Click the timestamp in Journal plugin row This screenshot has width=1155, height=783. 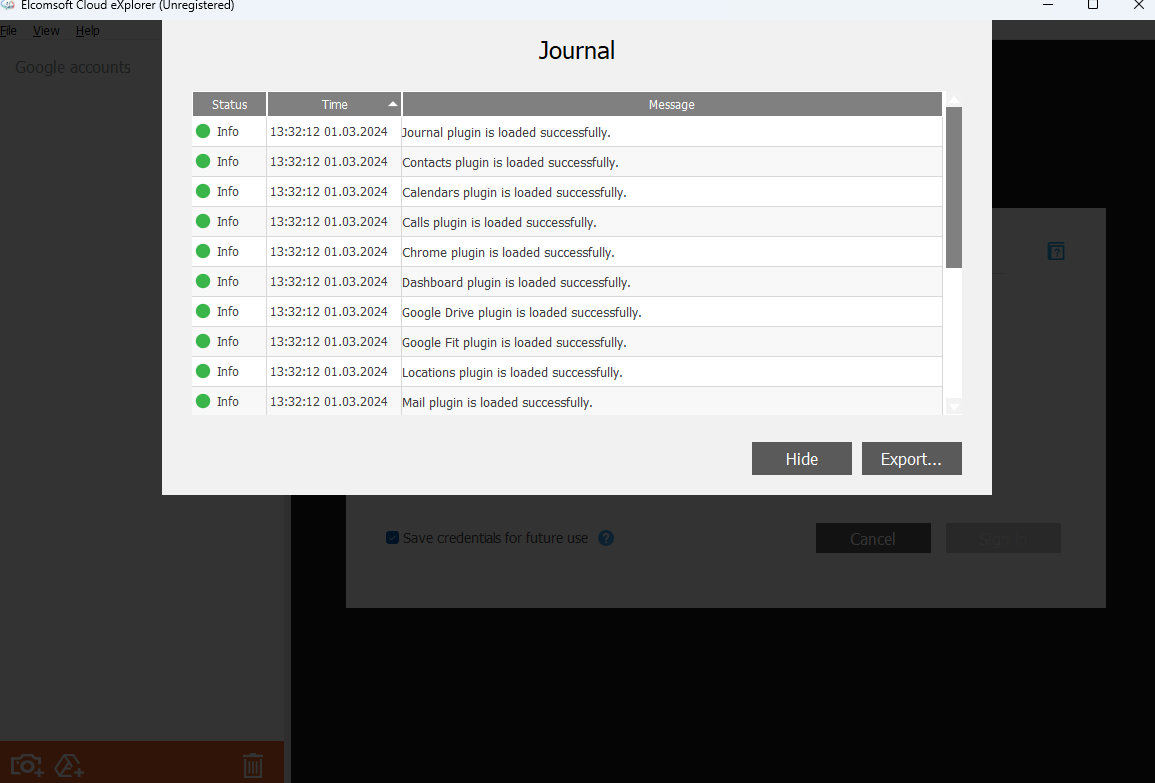click(329, 132)
